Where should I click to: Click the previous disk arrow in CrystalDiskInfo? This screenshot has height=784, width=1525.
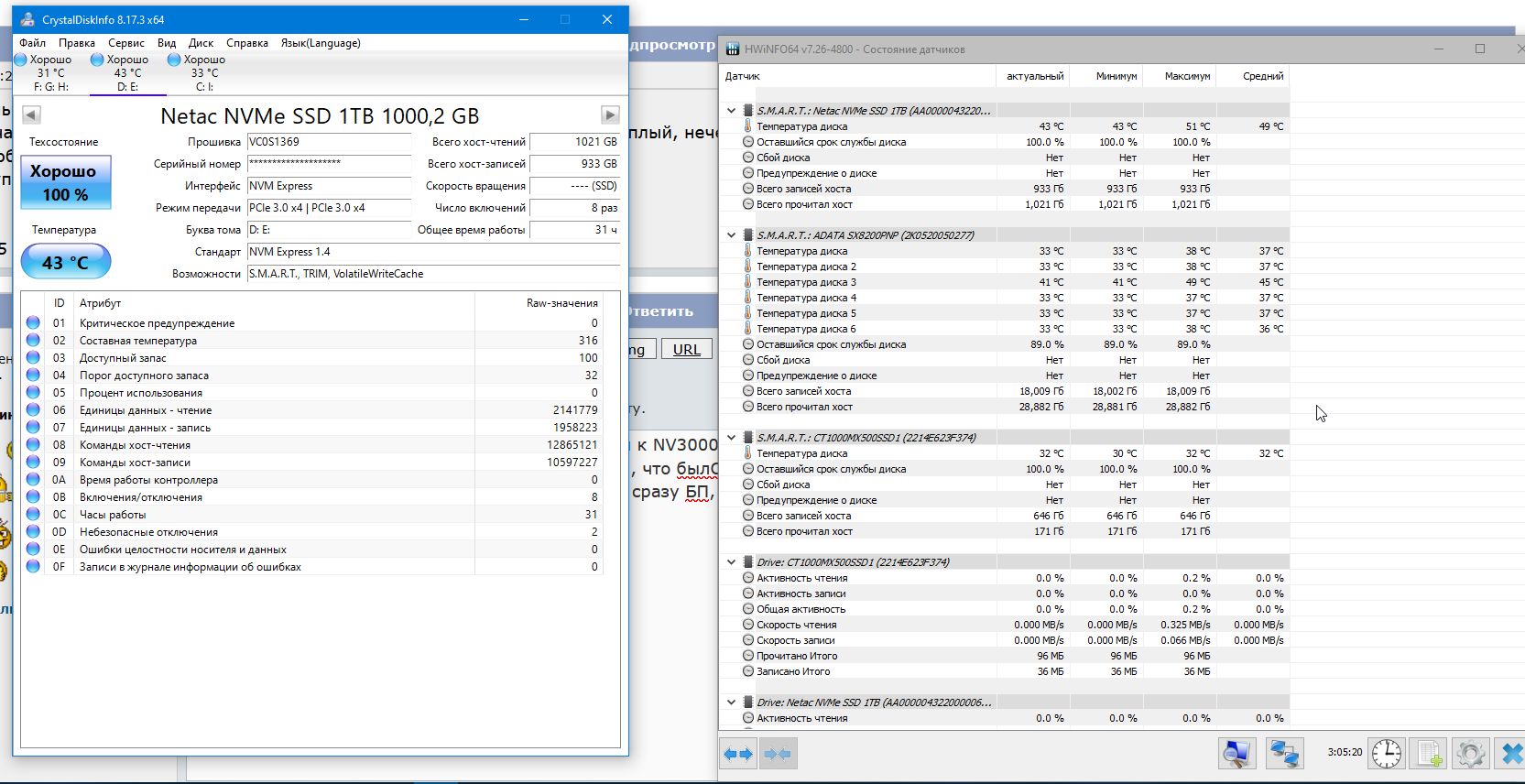pyautogui.click(x=31, y=114)
